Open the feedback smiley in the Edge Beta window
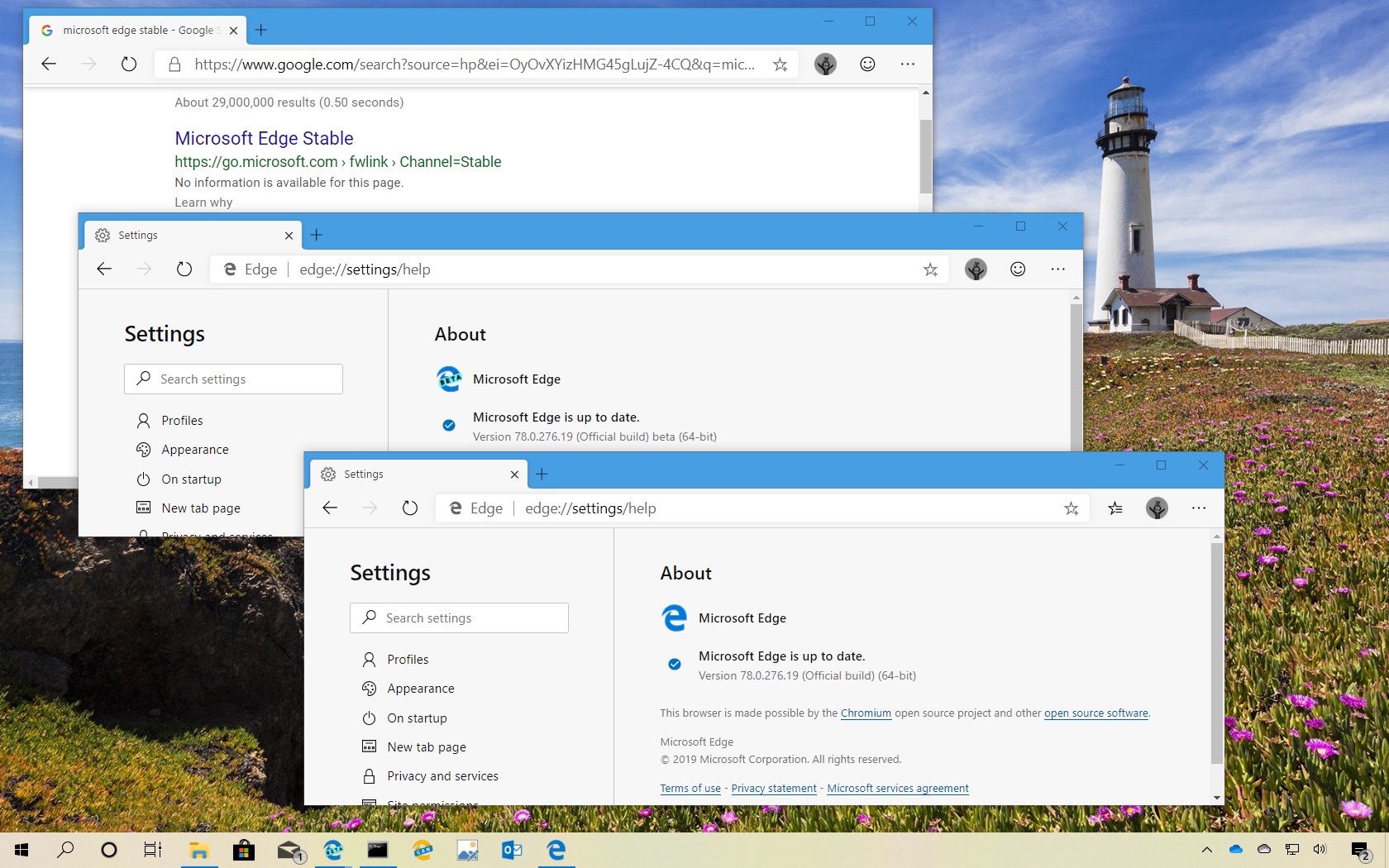 pos(1018,269)
